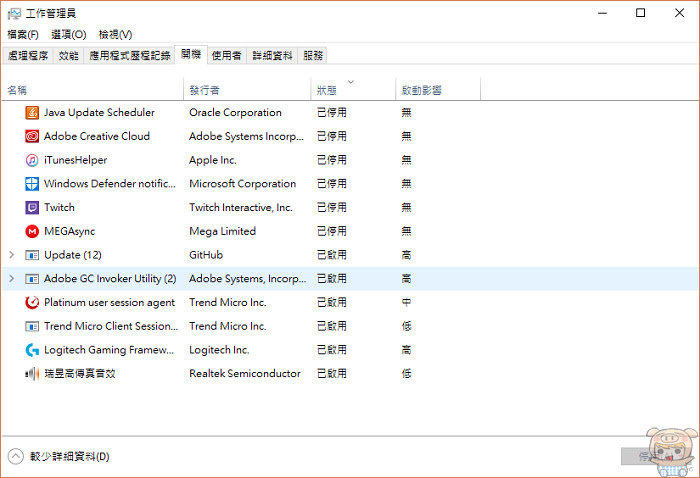The height and width of the screenshot is (478, 700).
Task: Select Platinum user session agent name
Action: click(109, 302)
